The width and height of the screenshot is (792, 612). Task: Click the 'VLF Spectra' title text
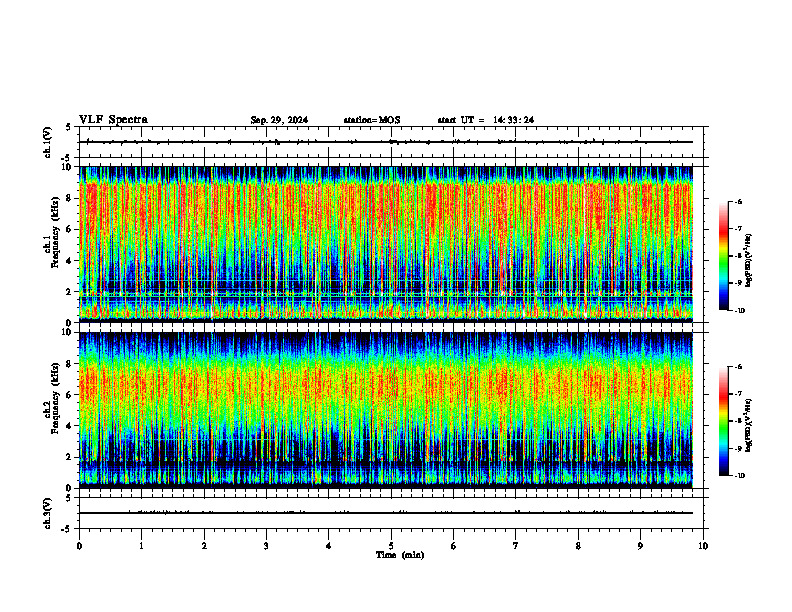113,120
